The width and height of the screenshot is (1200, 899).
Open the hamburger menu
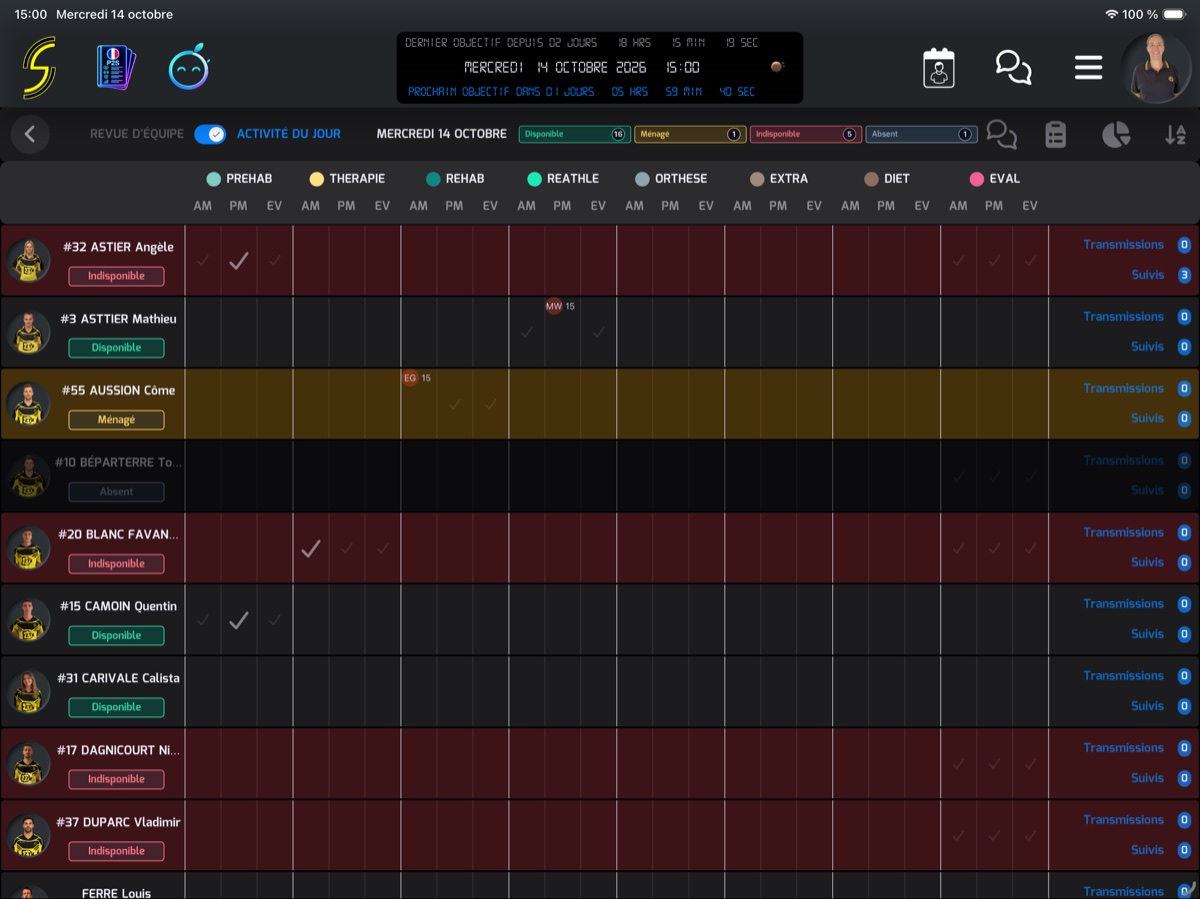[1088, 68]
